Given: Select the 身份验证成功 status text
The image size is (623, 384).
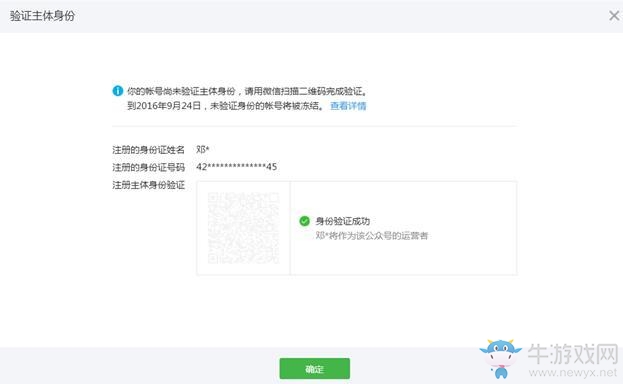Looking at the screenshot, I should (342, 221).
